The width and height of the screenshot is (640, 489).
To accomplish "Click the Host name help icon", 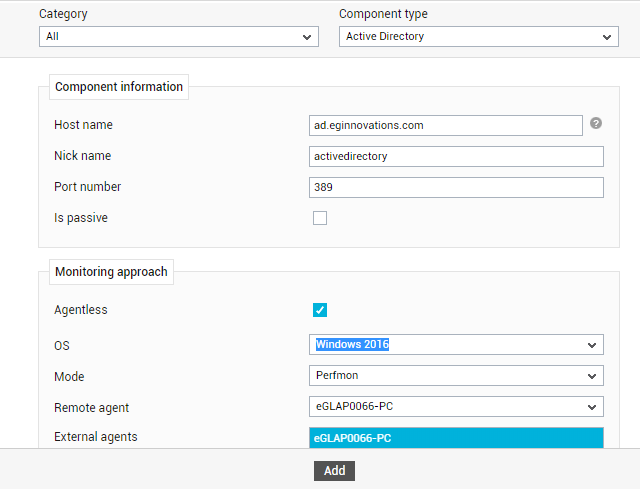I will click(x=596, y=123).
